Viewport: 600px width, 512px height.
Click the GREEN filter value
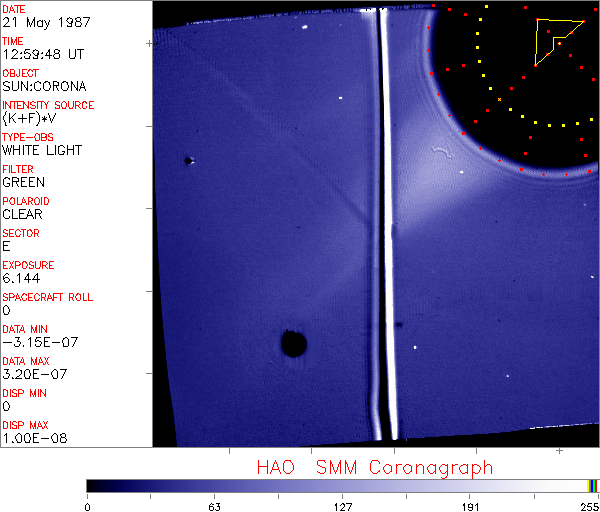point(23,182)
